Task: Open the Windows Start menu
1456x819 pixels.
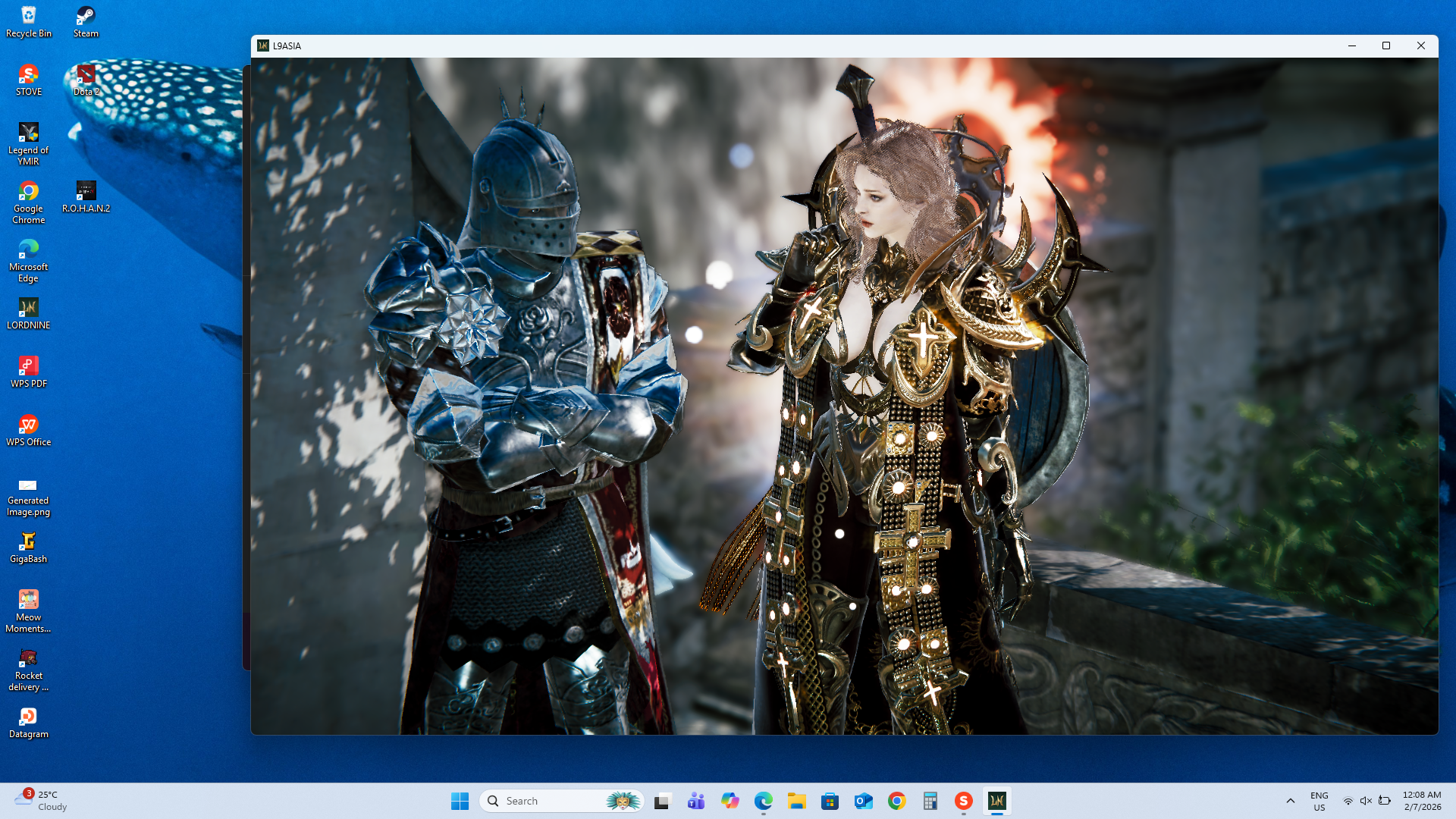Action: tap(460, 801)
